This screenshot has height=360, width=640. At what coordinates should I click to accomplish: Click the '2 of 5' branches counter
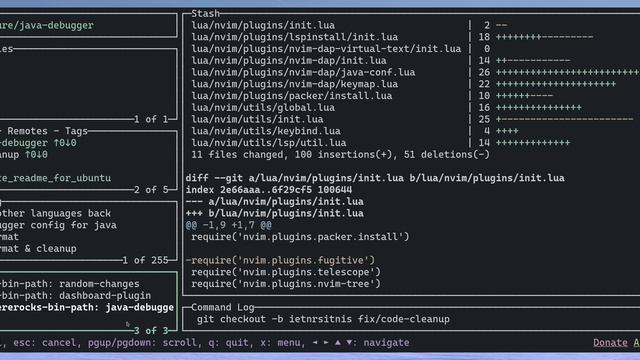pos(151,190)
